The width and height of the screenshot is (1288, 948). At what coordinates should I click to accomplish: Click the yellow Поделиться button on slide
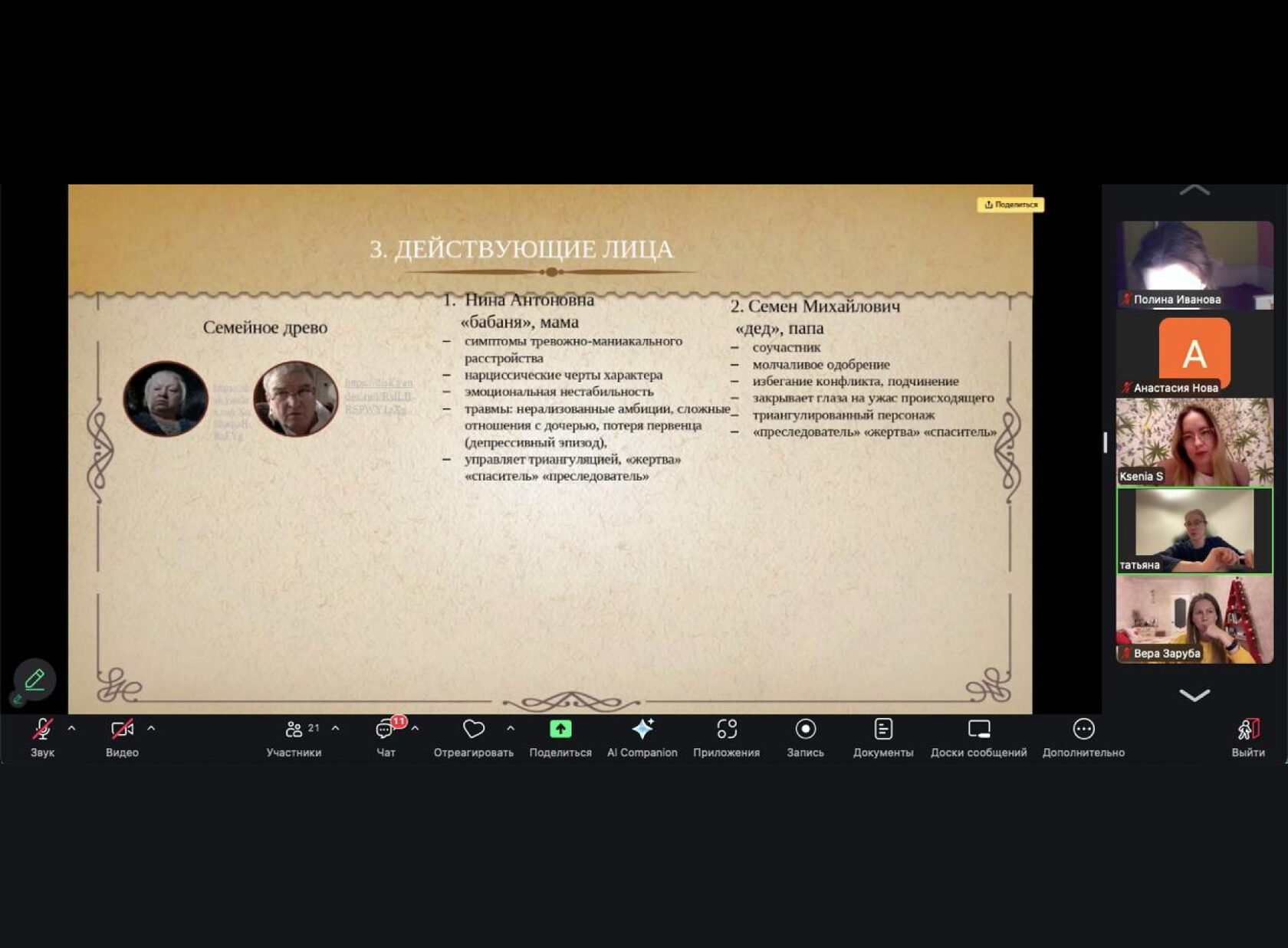(1010, 205)
